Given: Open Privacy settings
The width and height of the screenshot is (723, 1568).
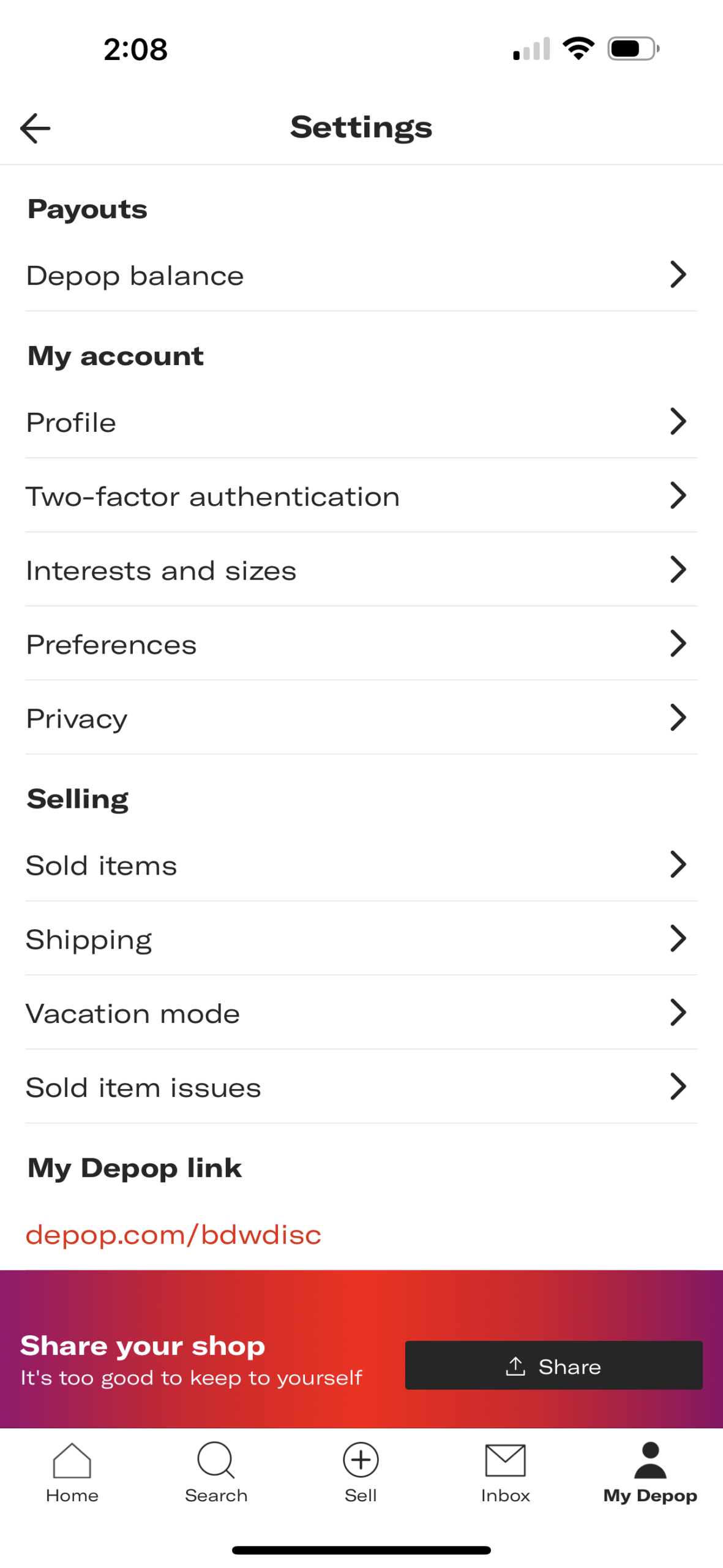Looking at the screenshot, I should pos(361,718).
